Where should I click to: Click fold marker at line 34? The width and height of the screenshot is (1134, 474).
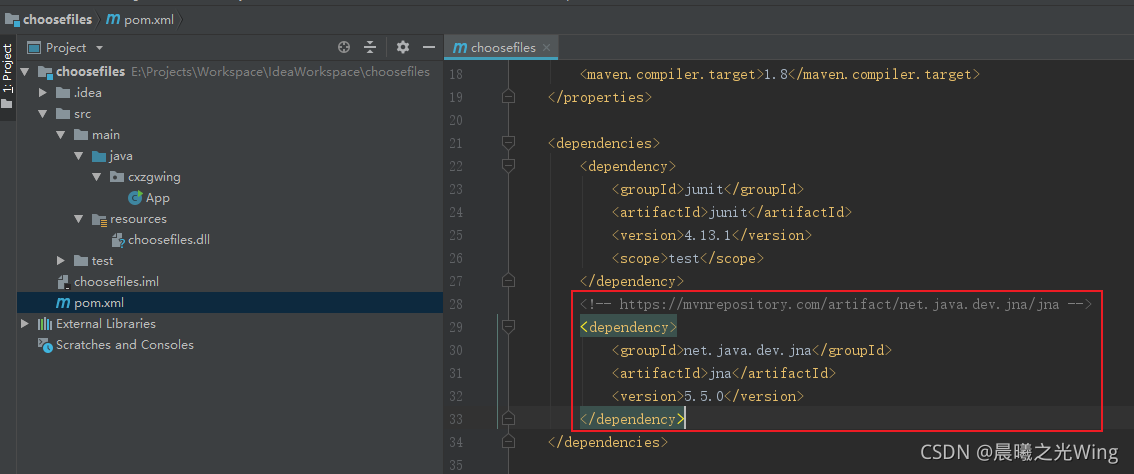point(508,441)
